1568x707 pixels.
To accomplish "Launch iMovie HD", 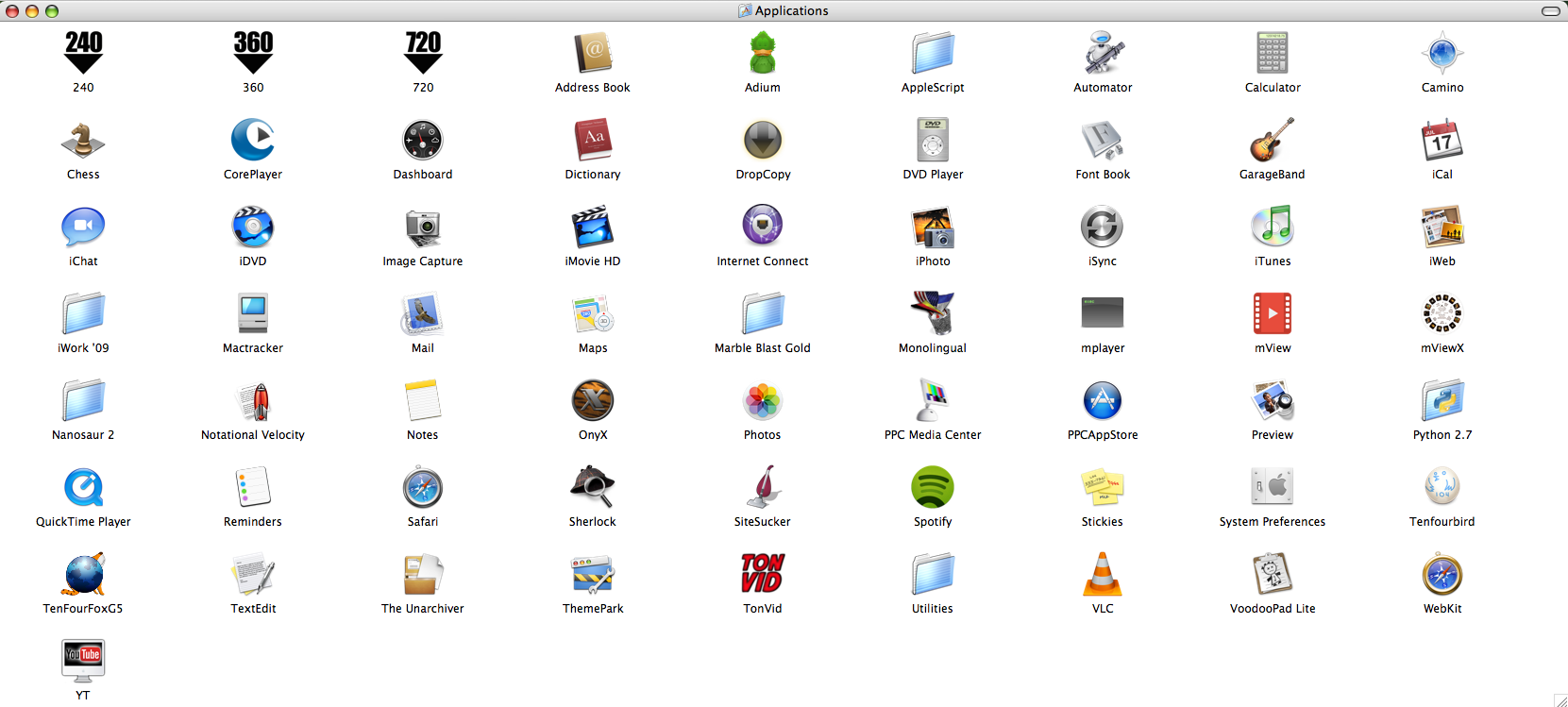I will click(593, 227).
